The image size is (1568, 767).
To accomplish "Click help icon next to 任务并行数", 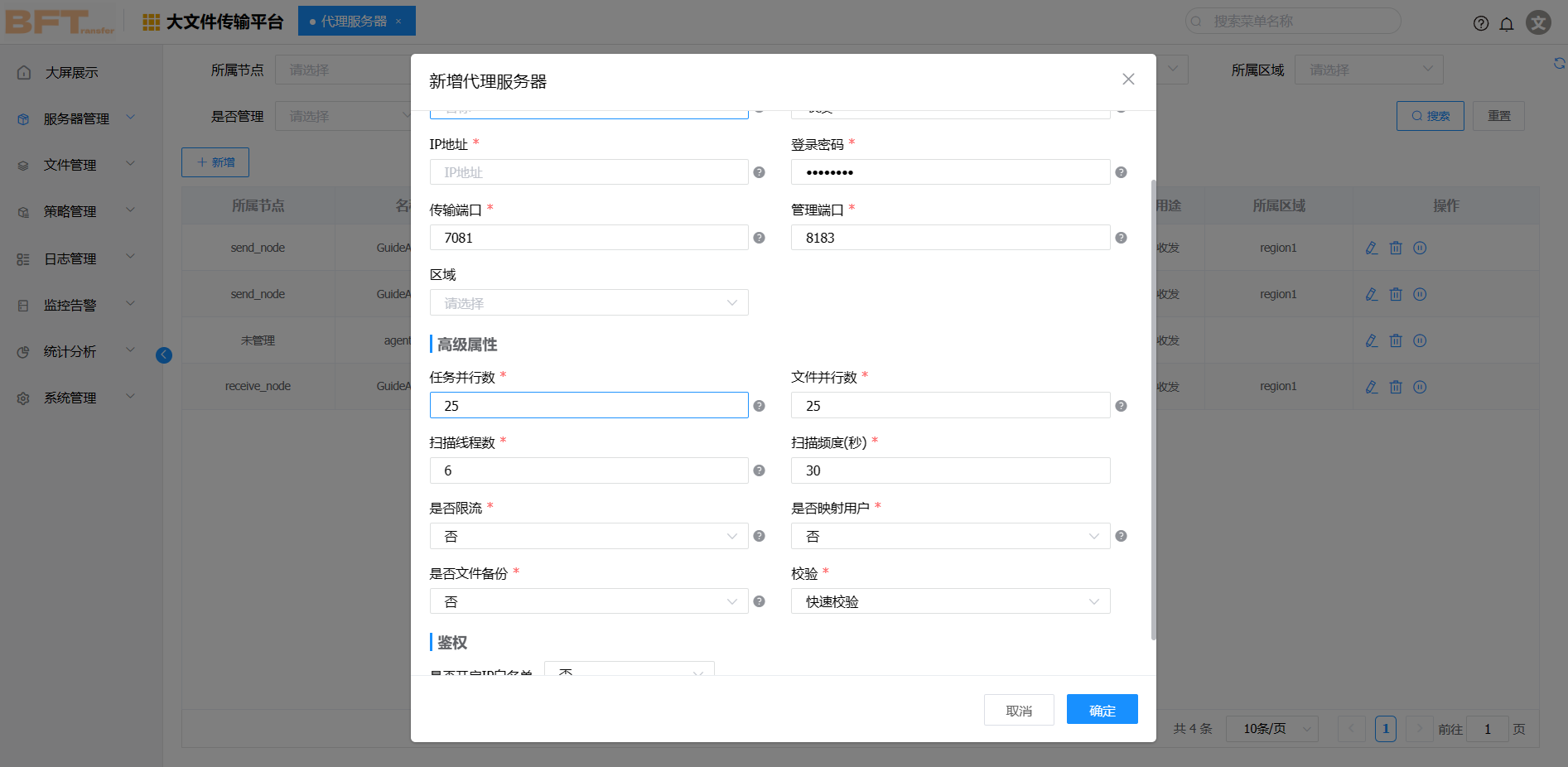I will 759,406.
